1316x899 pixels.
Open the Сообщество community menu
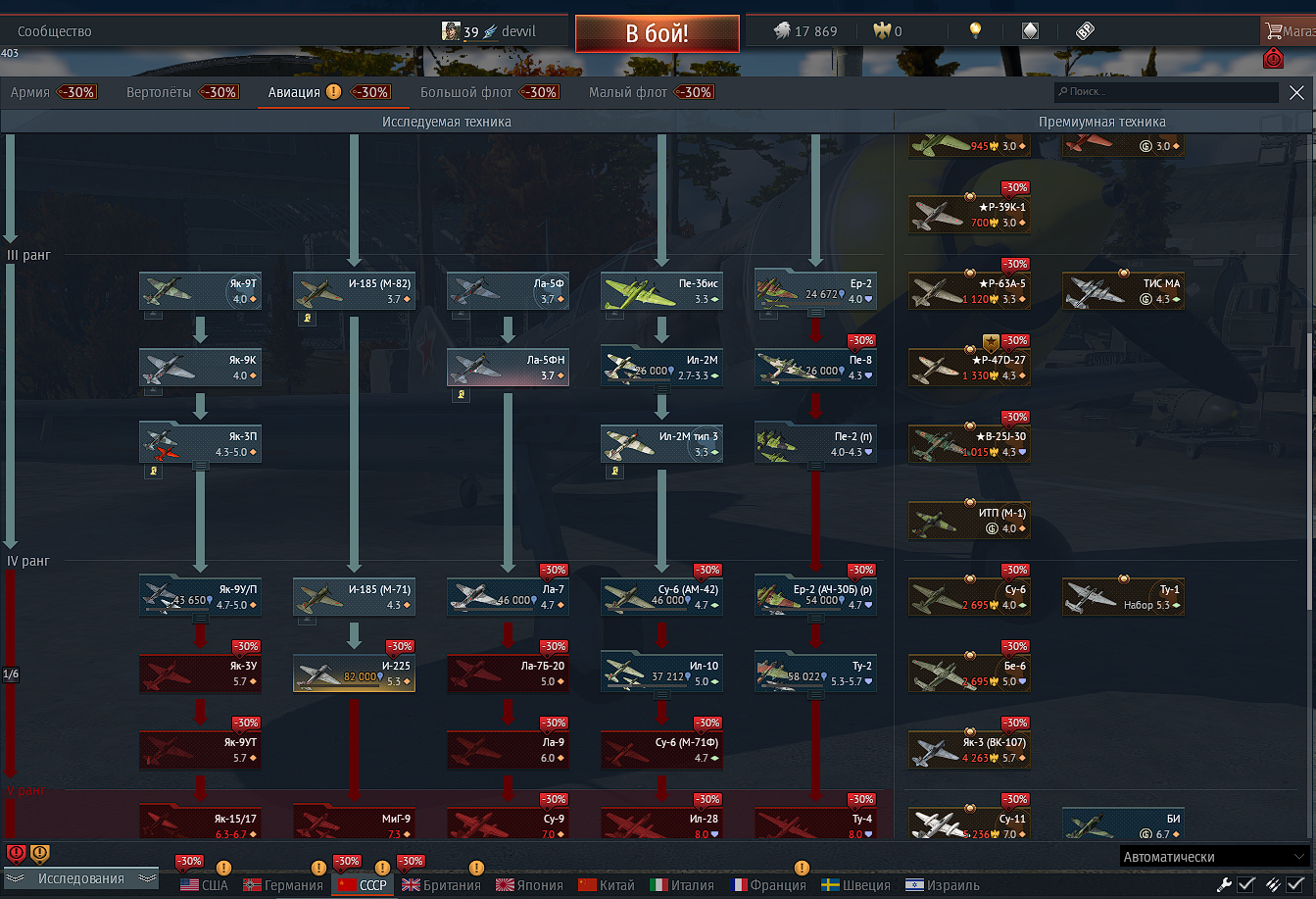[55, 31]
